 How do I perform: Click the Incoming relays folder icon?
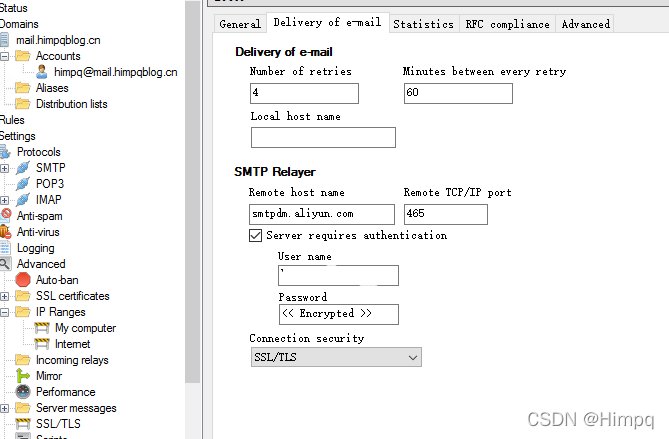[x=23, y=360]
